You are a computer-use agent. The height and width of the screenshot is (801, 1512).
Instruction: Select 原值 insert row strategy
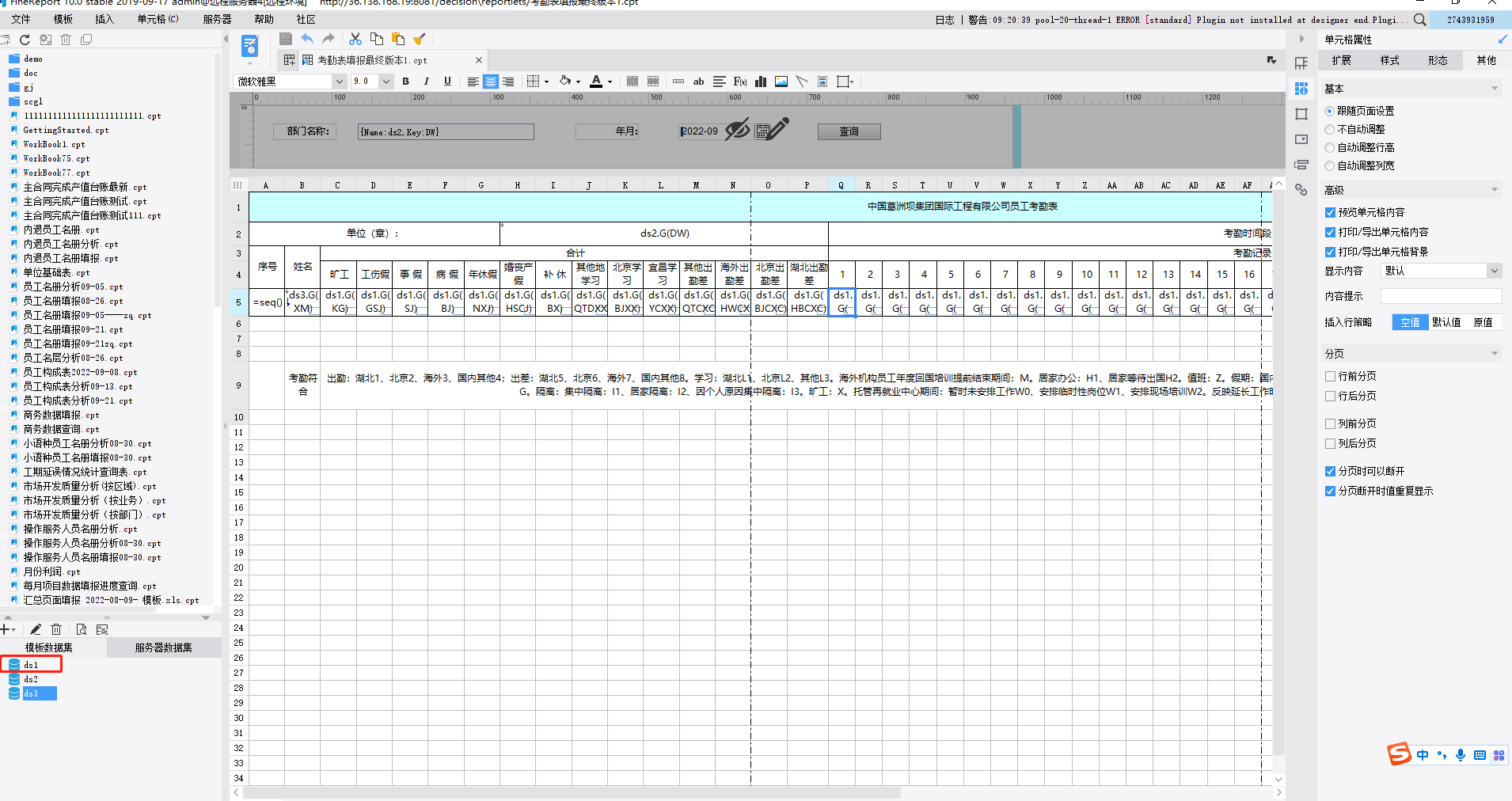pyautogui.click(x=1483, y=322)
